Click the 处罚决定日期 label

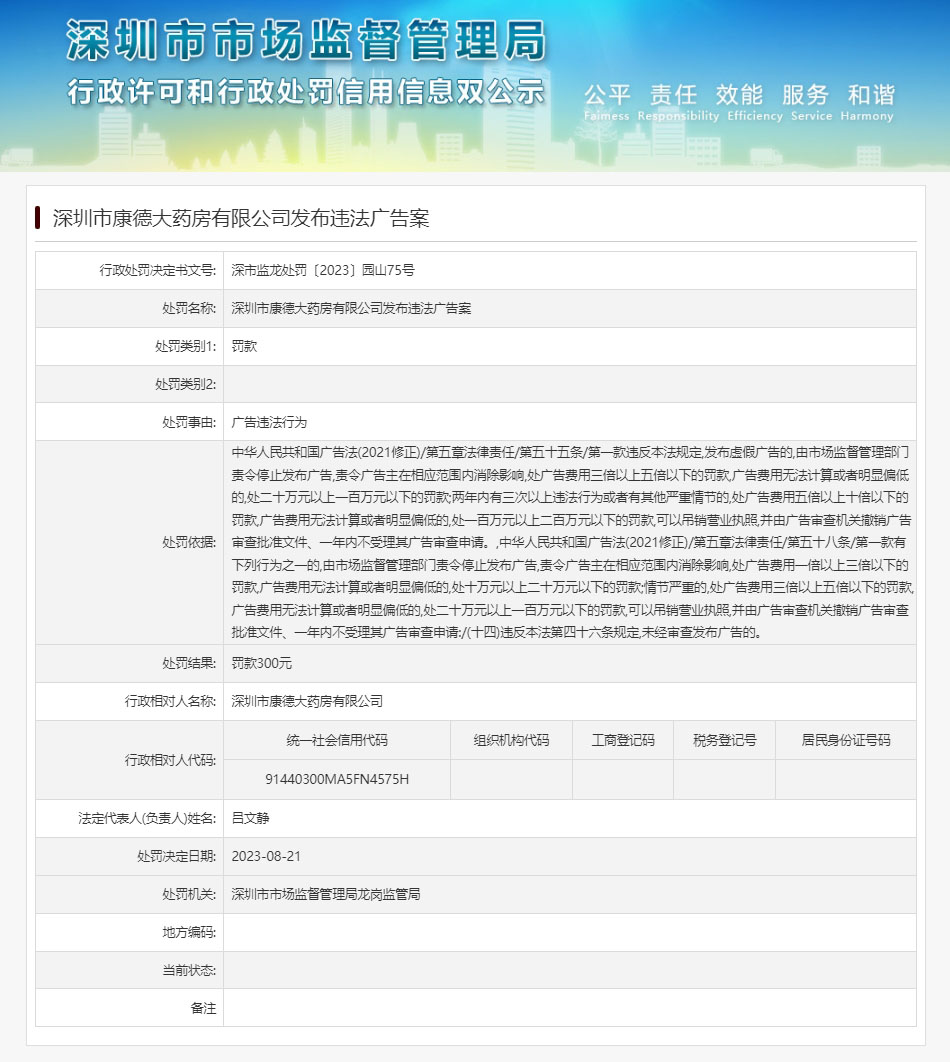pos(176,856)
